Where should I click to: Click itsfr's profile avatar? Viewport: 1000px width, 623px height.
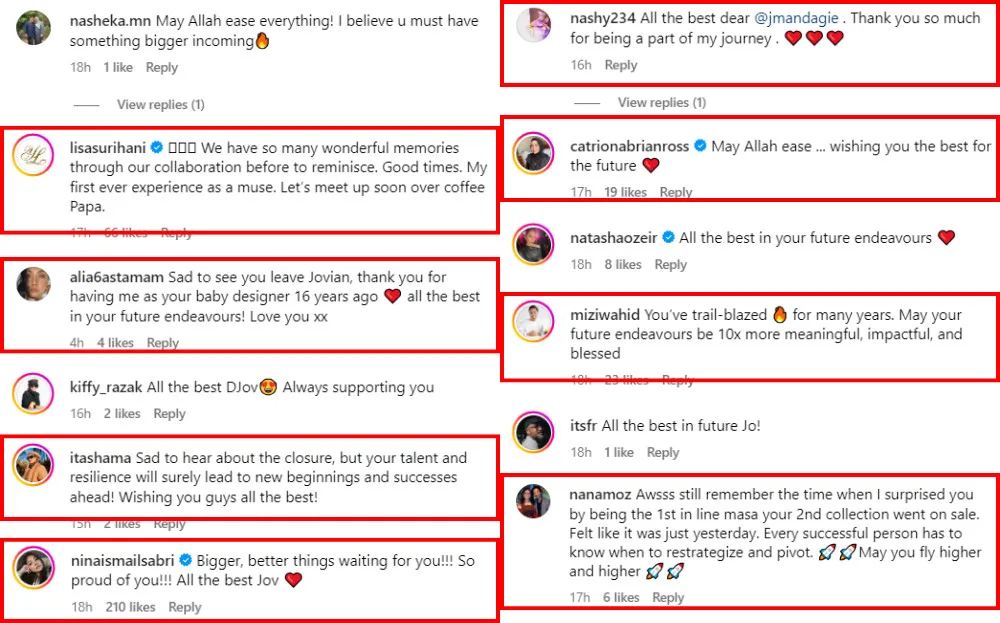pos(534,432)
